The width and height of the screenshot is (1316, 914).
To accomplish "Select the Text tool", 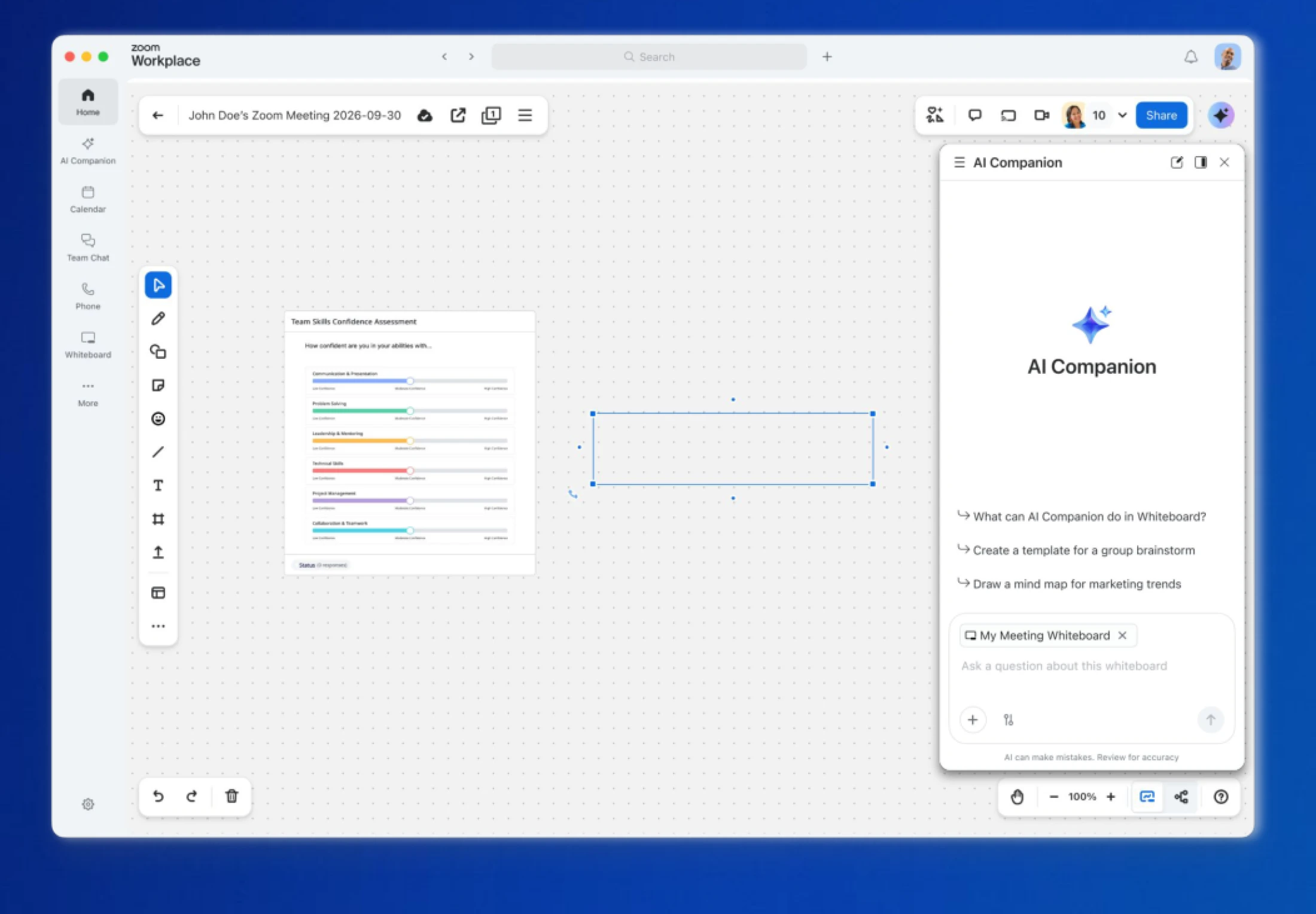I will pos(158,485).
